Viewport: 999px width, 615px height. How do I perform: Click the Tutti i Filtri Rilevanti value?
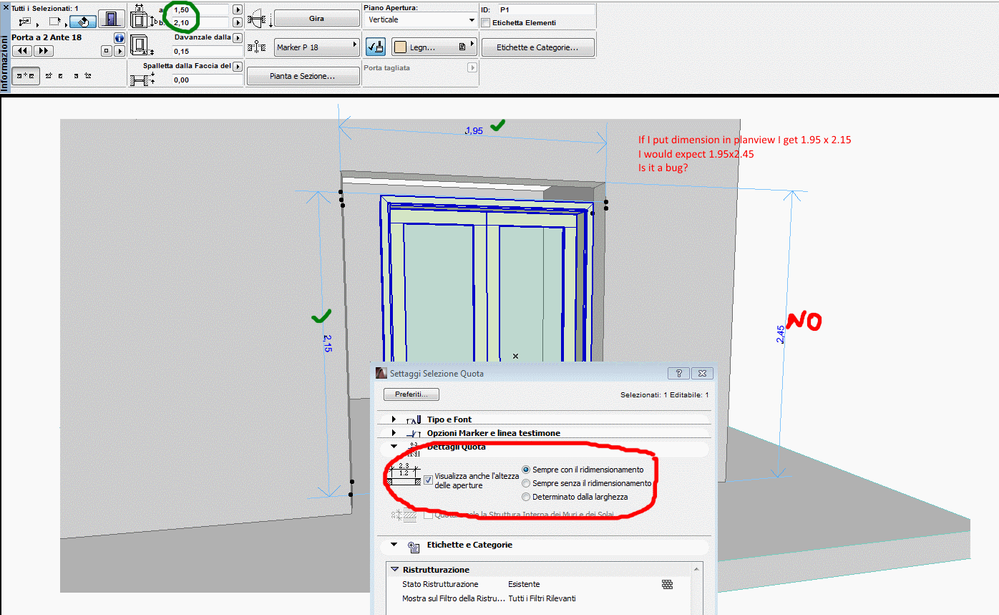[x=542, y=599]
